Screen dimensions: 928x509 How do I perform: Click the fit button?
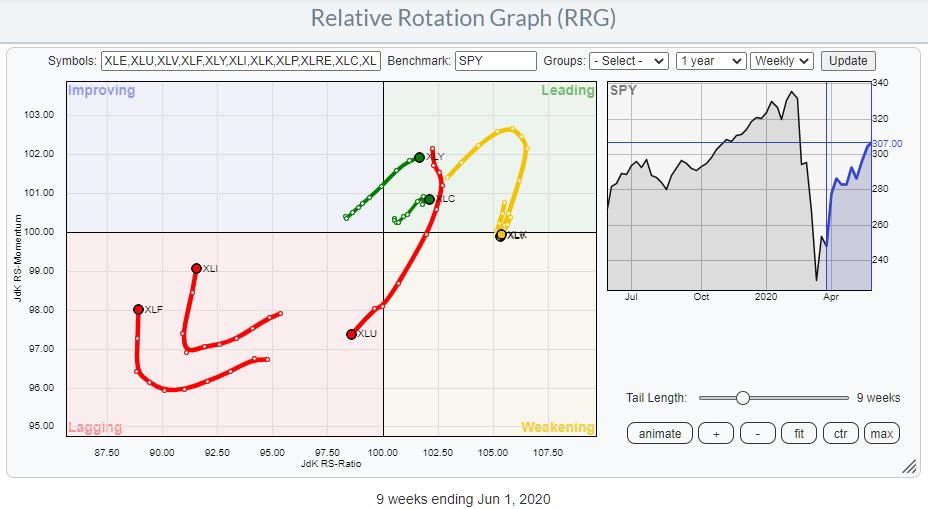(798, 433)
